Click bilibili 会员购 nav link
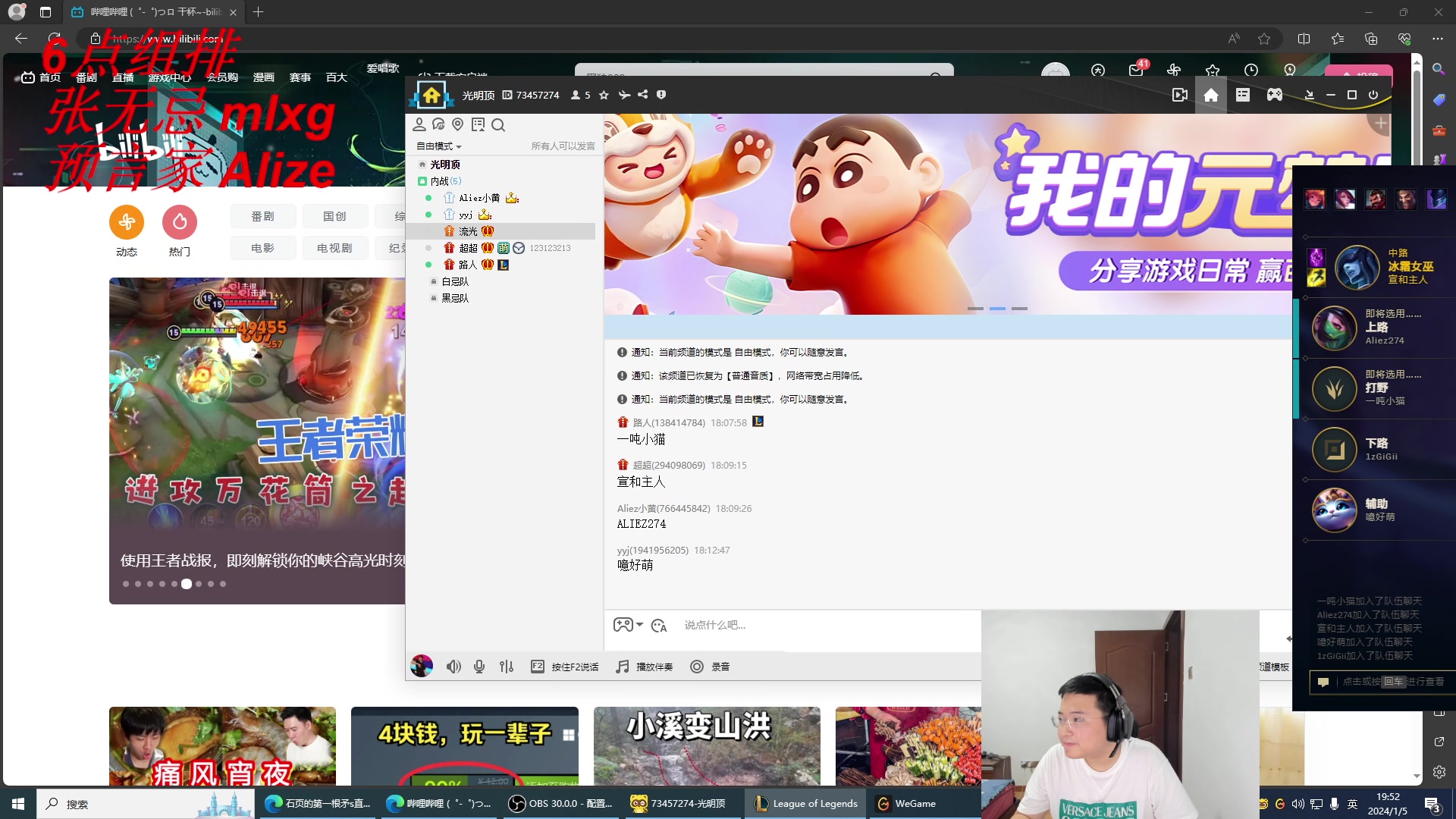This screenshot has width=1456, height=819. point(222,77)
